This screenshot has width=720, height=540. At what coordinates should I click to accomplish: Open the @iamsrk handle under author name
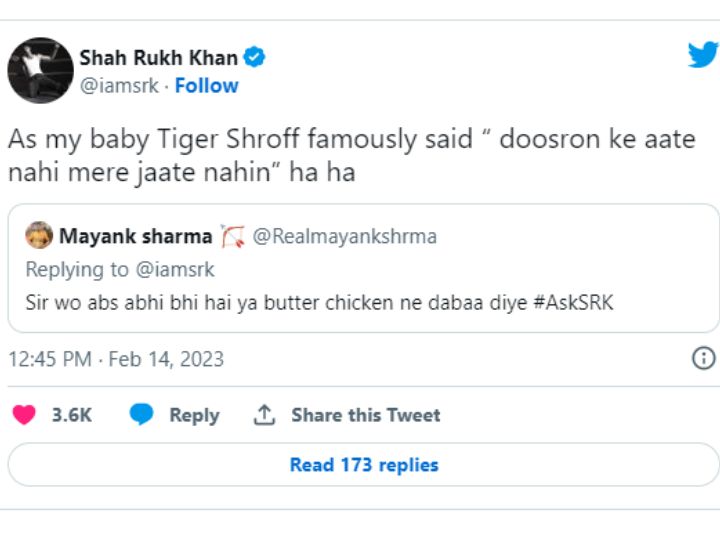coord(119,86)
